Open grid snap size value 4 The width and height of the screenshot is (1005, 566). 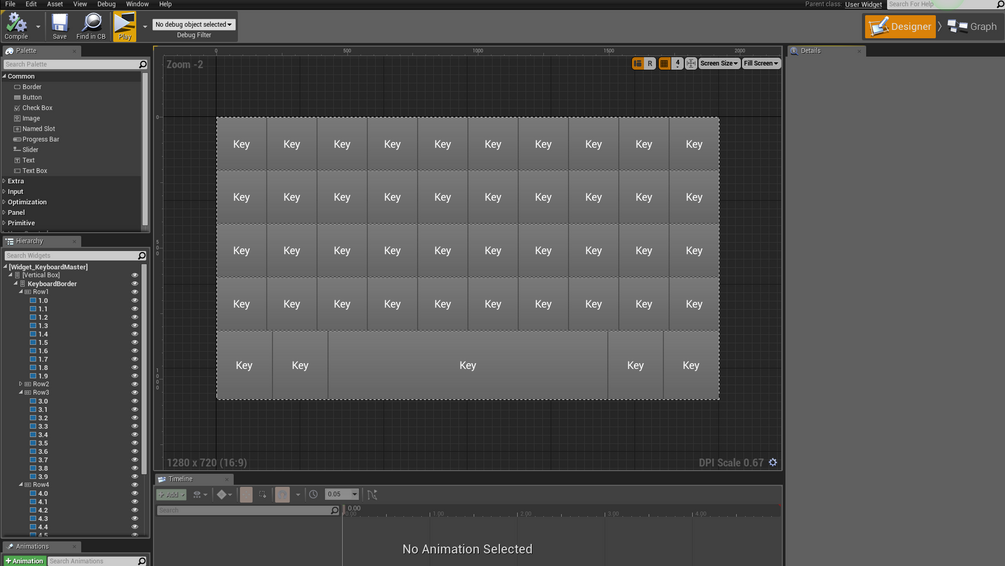677,63
